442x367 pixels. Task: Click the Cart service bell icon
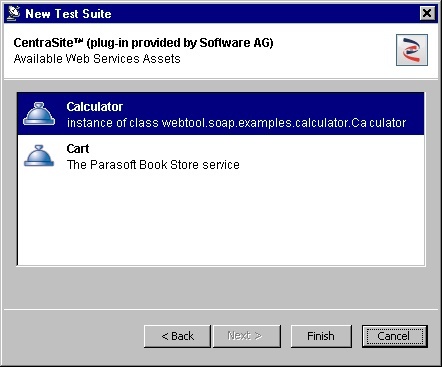[39, 156]
